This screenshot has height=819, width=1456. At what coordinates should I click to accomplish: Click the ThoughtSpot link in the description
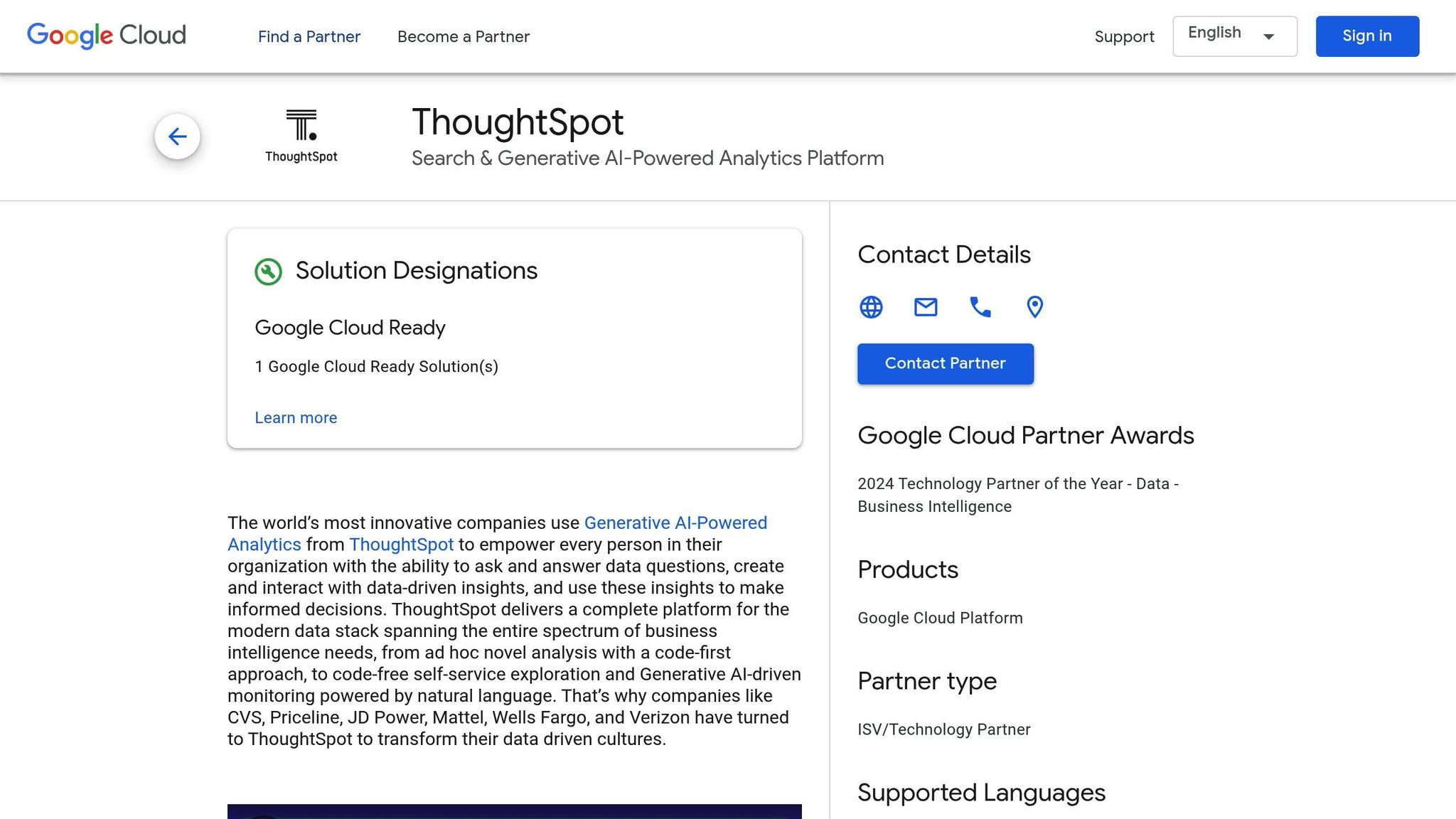pos(401,545)
